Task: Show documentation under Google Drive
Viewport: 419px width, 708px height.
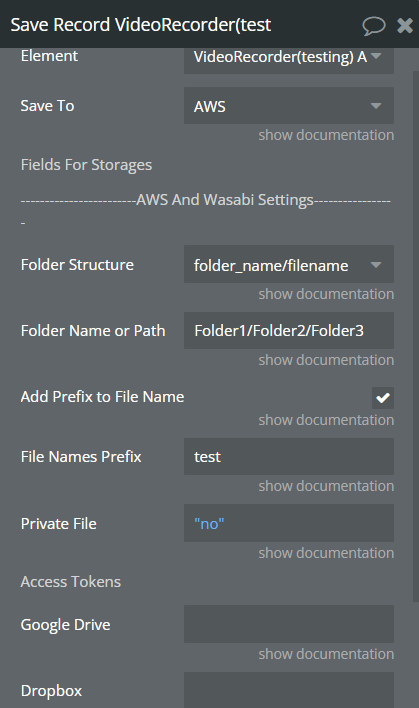Action: (326, 654)
